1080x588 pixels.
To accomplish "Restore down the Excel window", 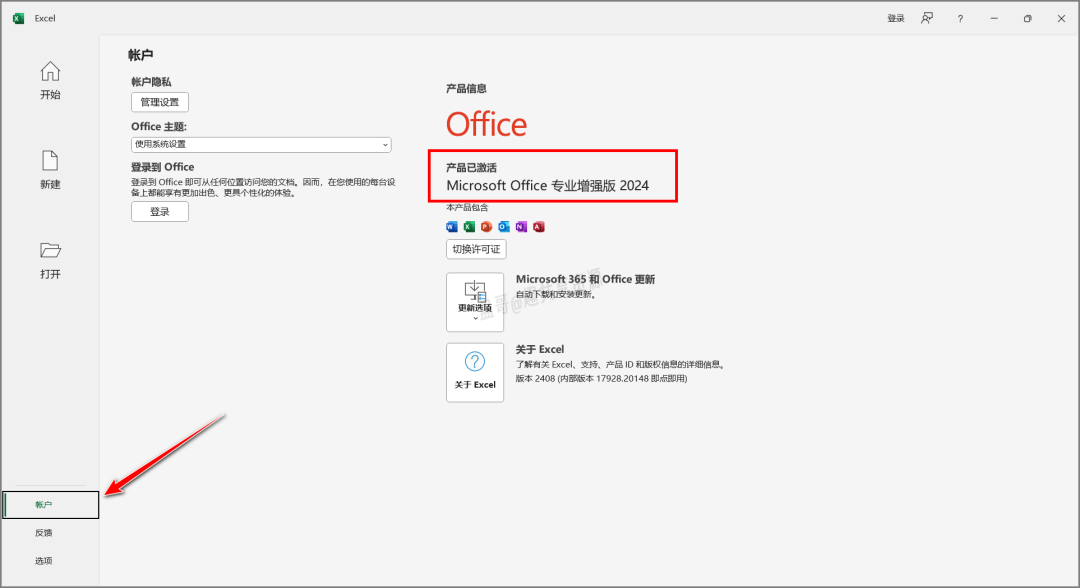I will pyautogui.click(x=1028, y=19).
